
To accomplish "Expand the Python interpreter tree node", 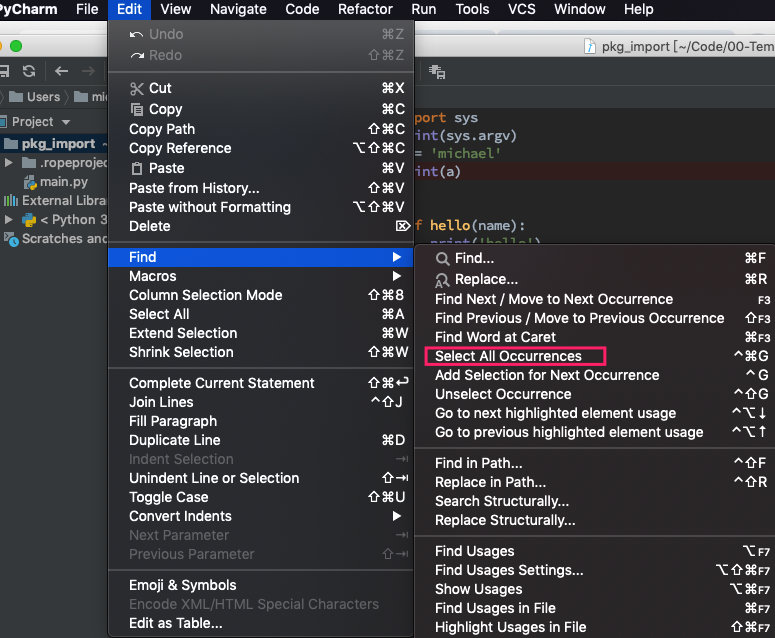I will 8,219.
